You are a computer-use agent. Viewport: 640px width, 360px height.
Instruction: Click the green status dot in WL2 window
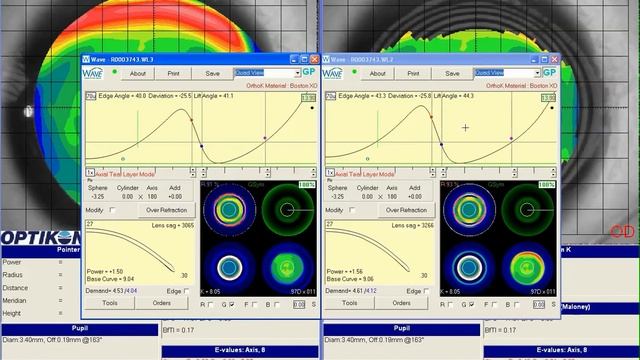coord(354,72)
